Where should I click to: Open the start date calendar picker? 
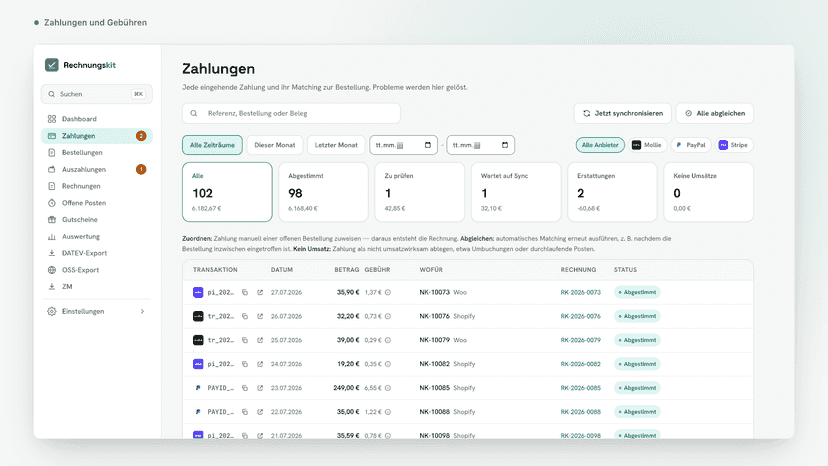[x=428, y=145]
